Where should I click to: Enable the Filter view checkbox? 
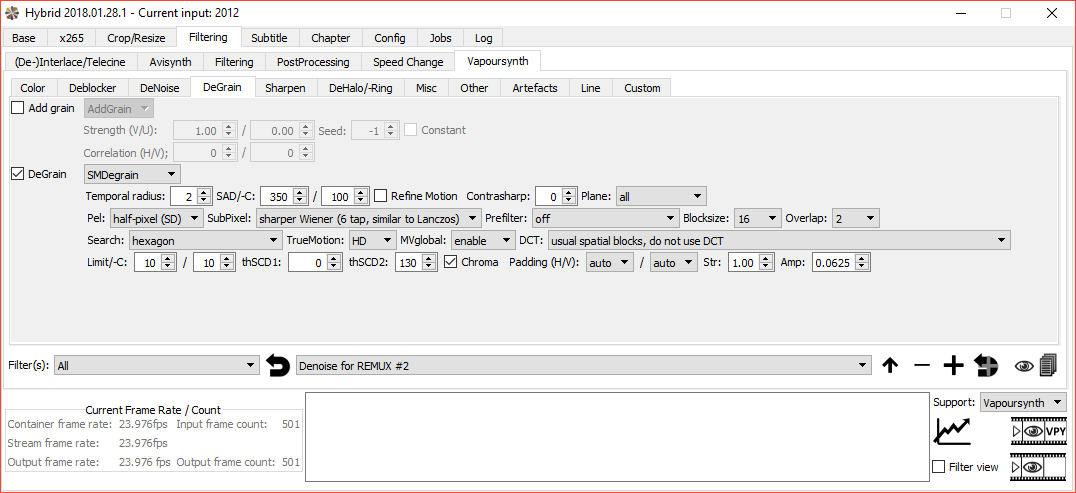pos(938,467)
